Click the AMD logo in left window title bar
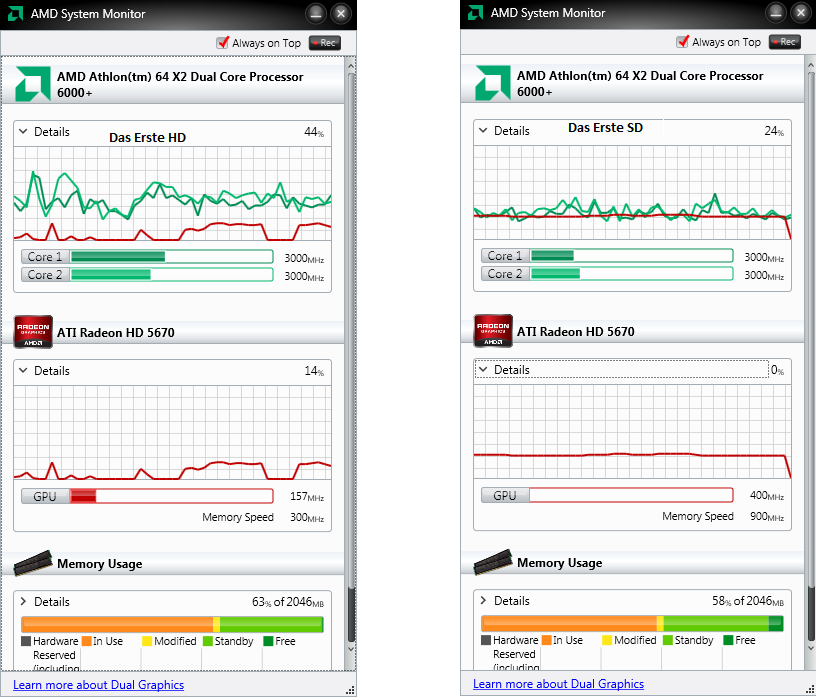This screenshot has height=697, width=816. 15,14
